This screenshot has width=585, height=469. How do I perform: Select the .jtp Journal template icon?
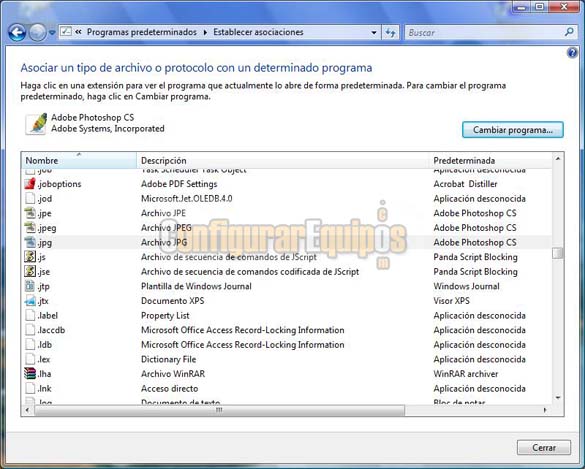[30, 286]
